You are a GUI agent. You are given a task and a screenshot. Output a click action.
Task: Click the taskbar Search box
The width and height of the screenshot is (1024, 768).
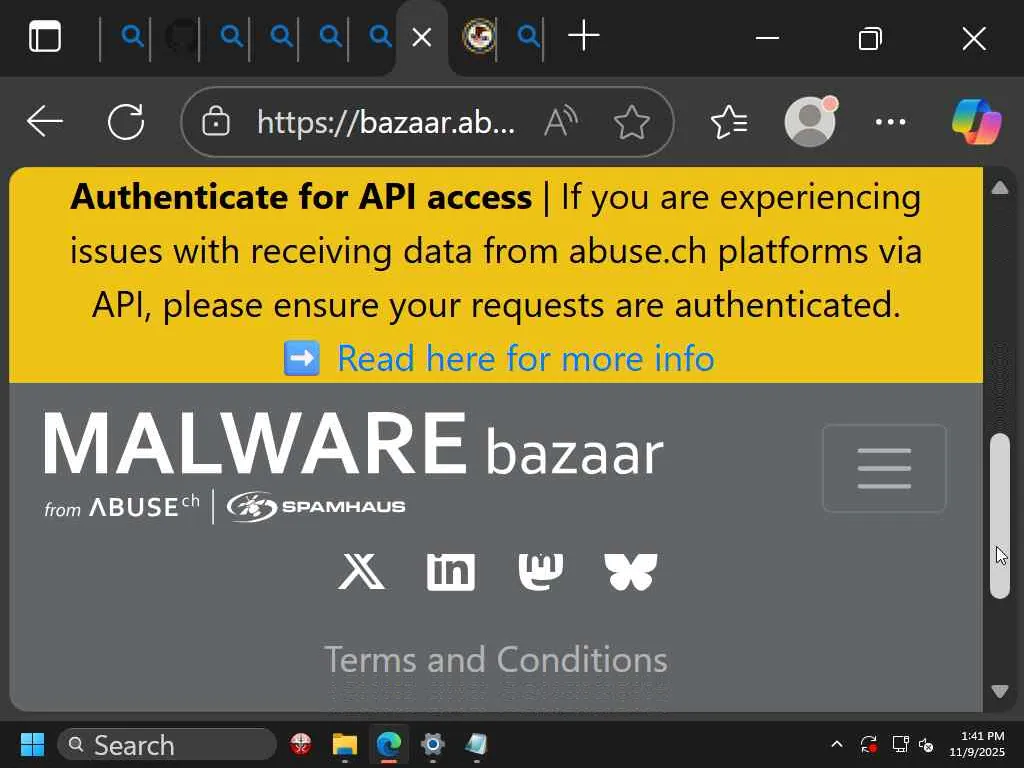pyautogui.click(x=167, y=744)
